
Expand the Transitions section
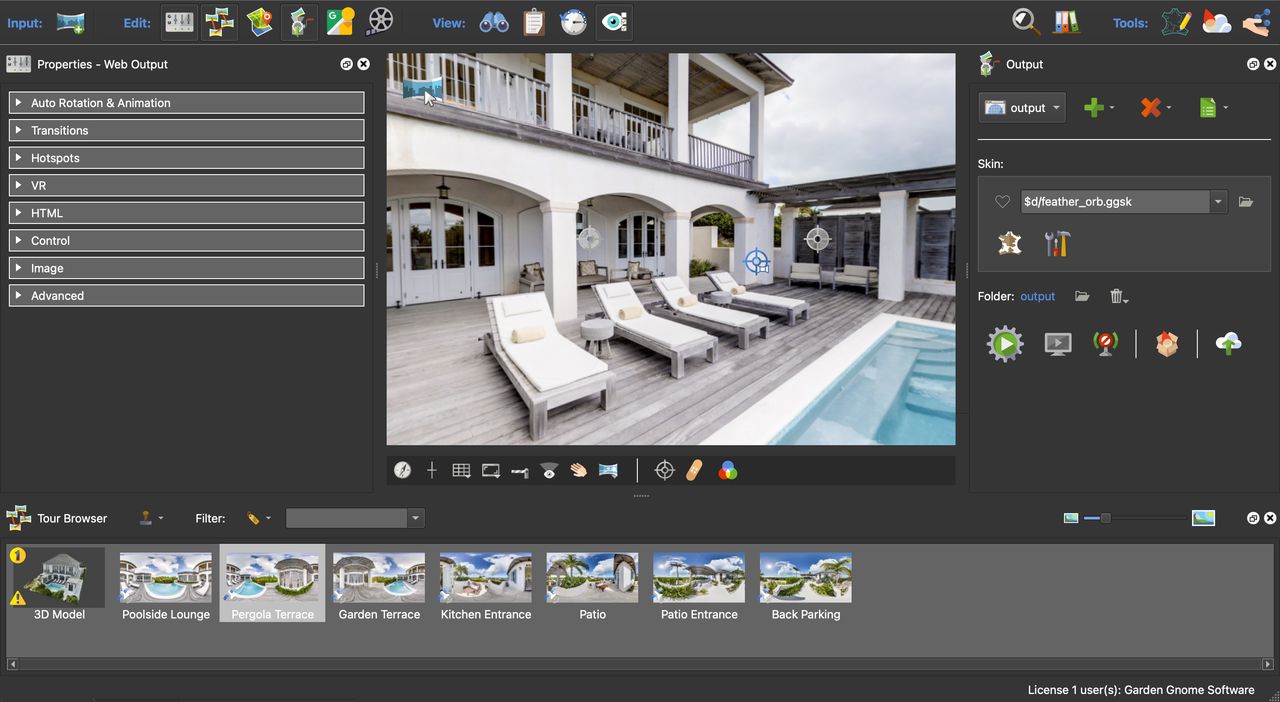pyautogui.click(x=186, y=130)
